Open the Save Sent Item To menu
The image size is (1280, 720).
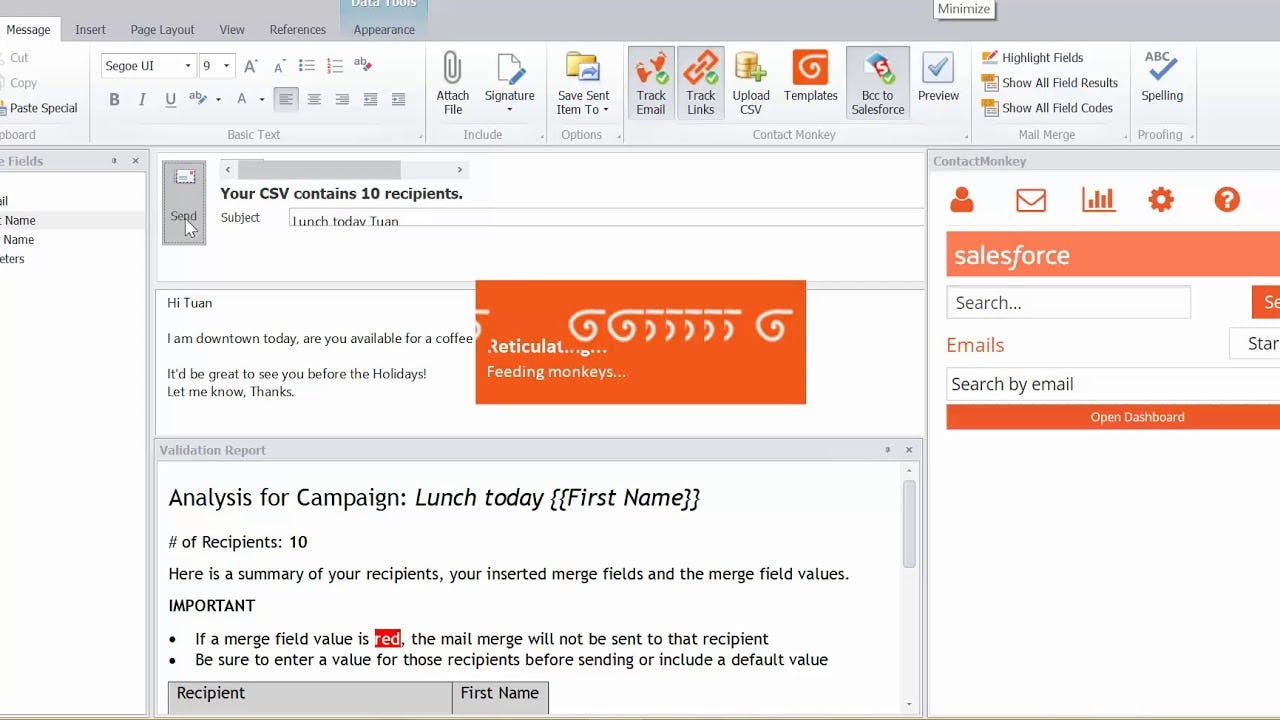point(583,82)
